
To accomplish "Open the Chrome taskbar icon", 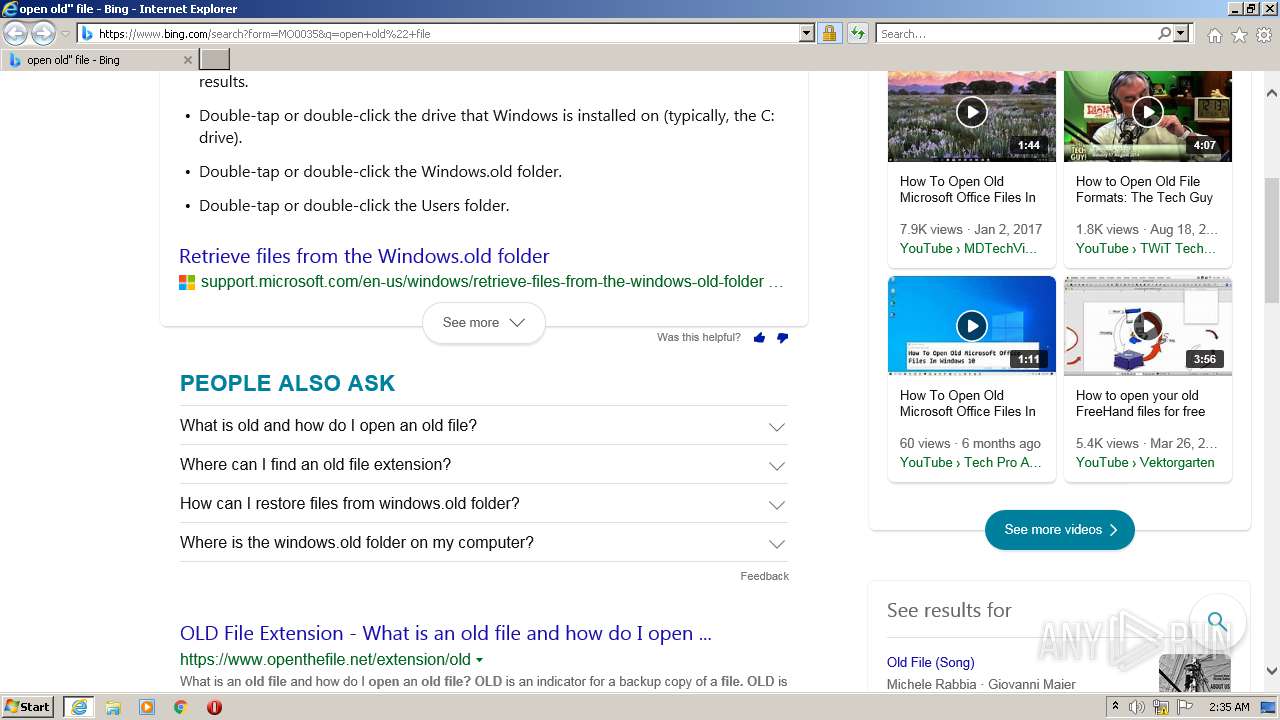I will (180, 707).
